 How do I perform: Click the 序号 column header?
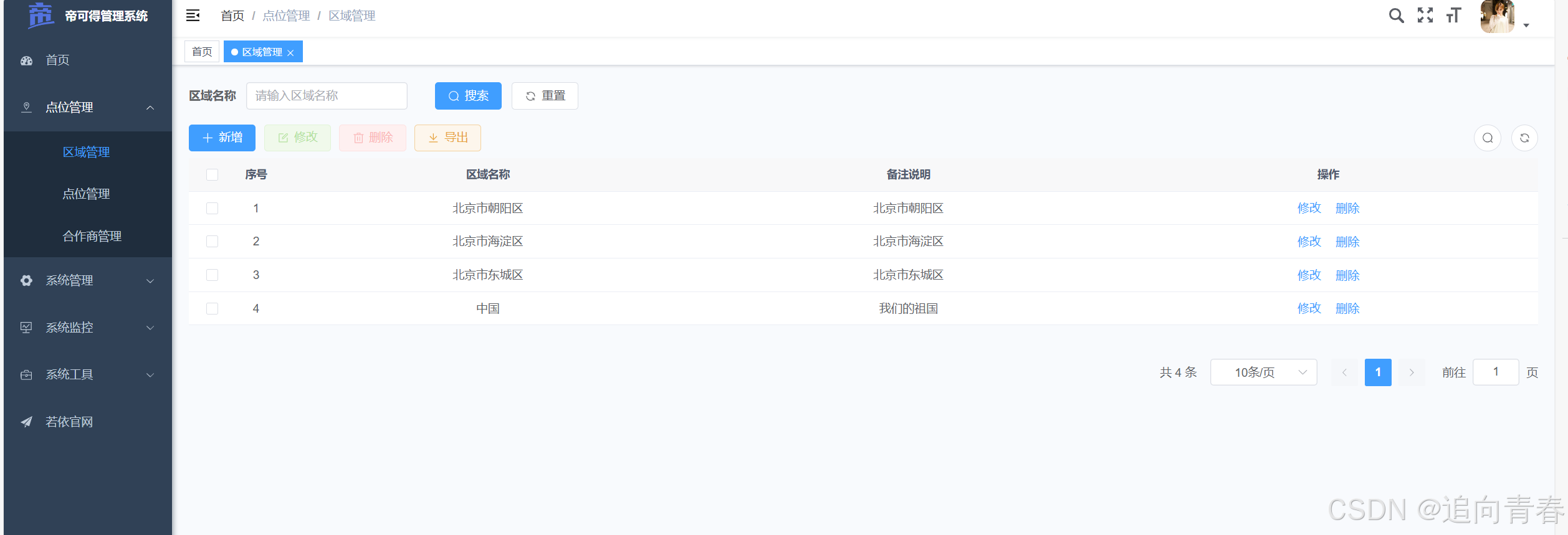(x=256, y=174)
